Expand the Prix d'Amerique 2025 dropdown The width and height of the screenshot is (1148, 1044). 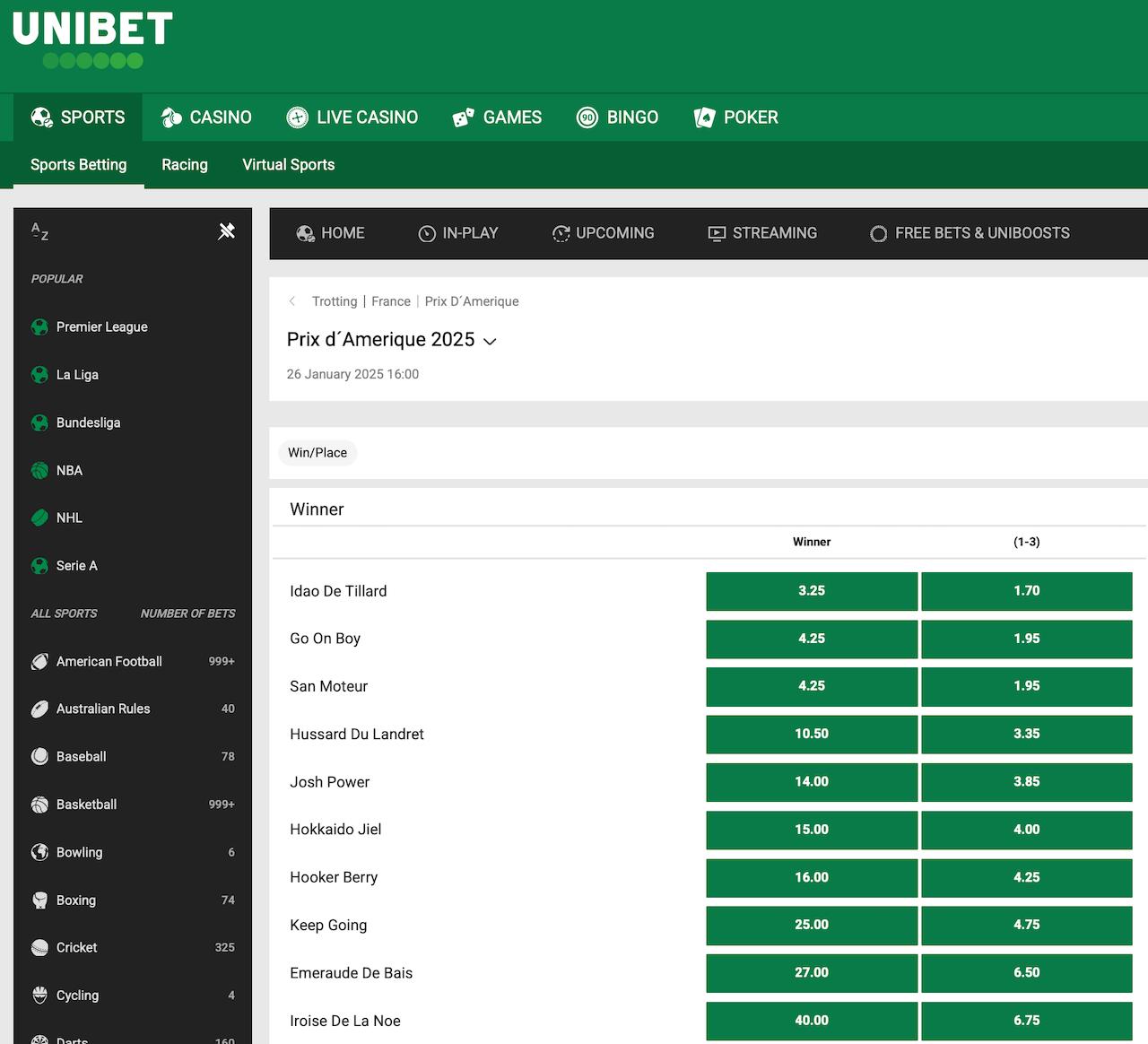point(490,341)
